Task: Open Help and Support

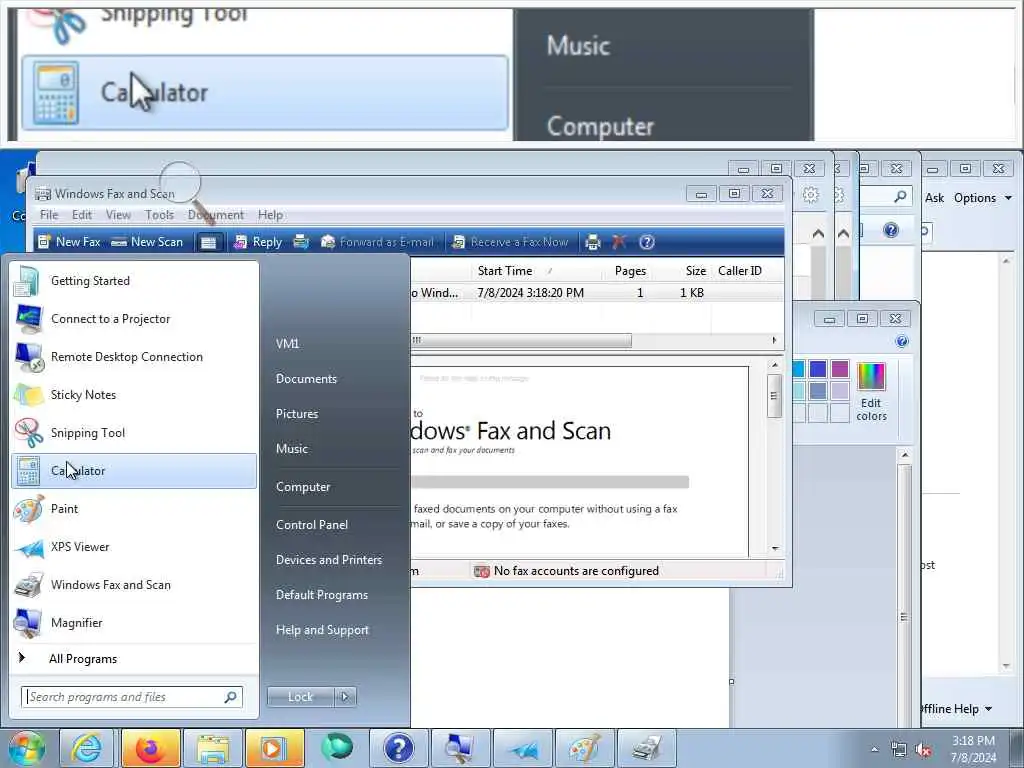Action: point(322,630)
